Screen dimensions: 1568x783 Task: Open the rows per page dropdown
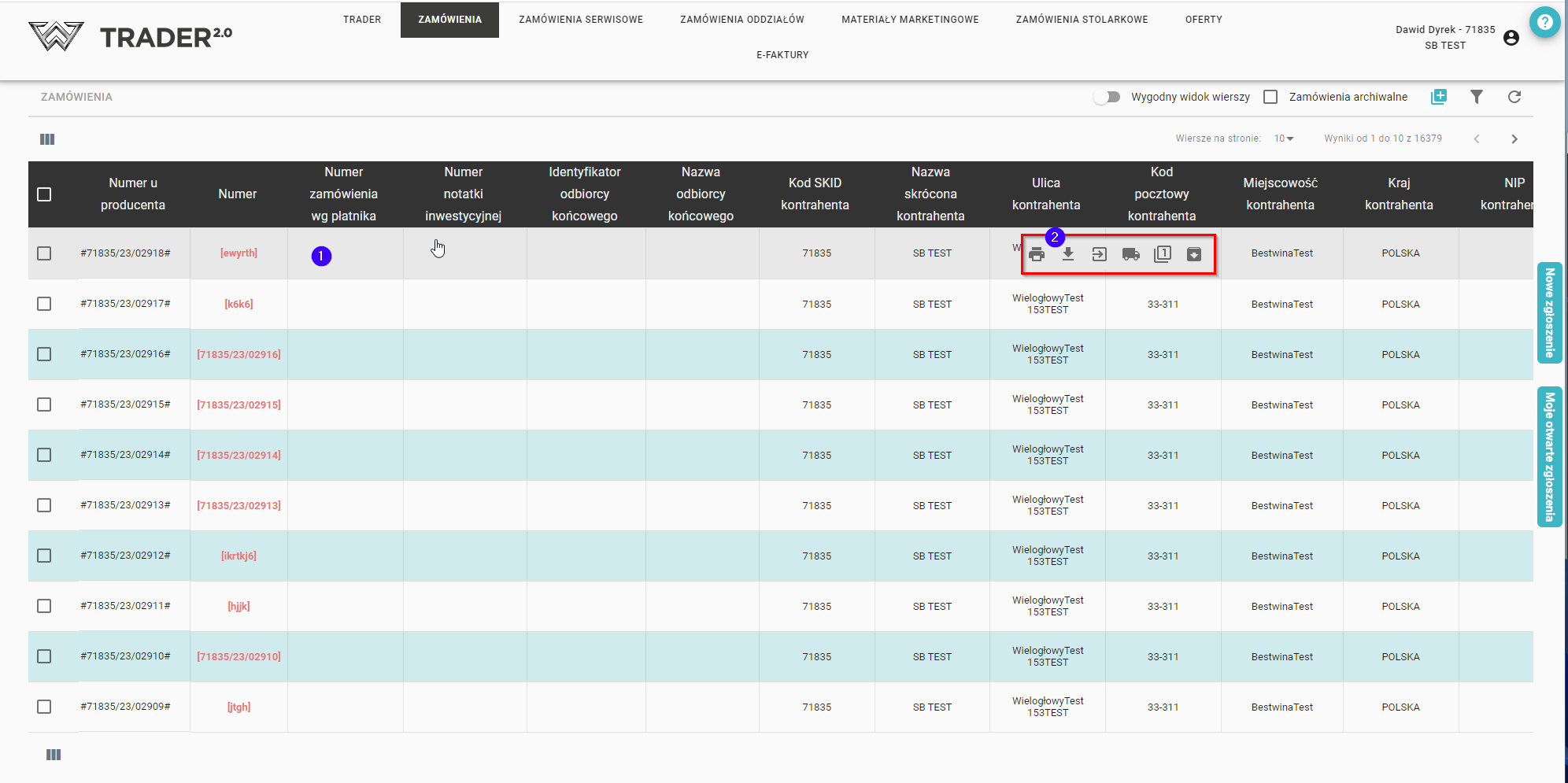coord(1284,139)
